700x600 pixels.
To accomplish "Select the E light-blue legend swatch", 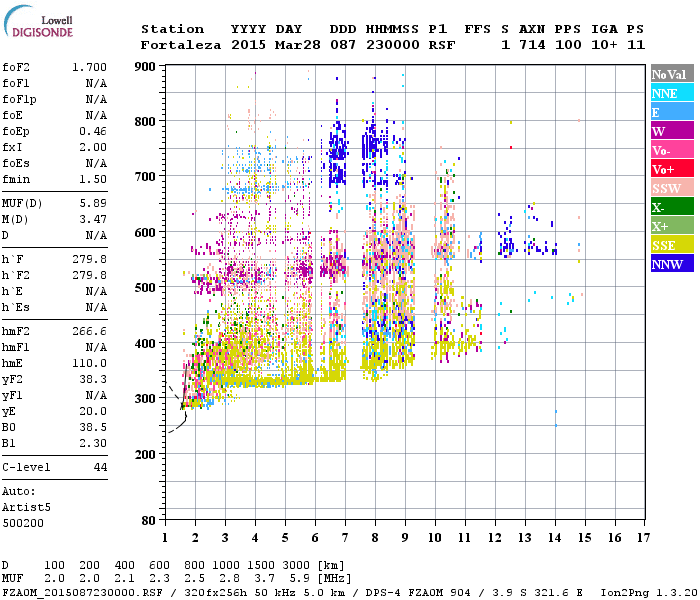I will (x=672, y=112).
